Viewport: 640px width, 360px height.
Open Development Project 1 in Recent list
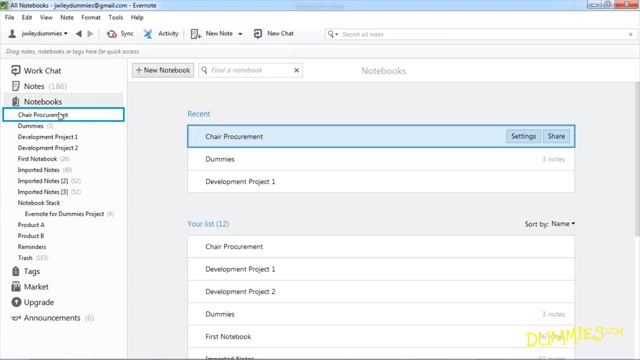click(381, 182)
